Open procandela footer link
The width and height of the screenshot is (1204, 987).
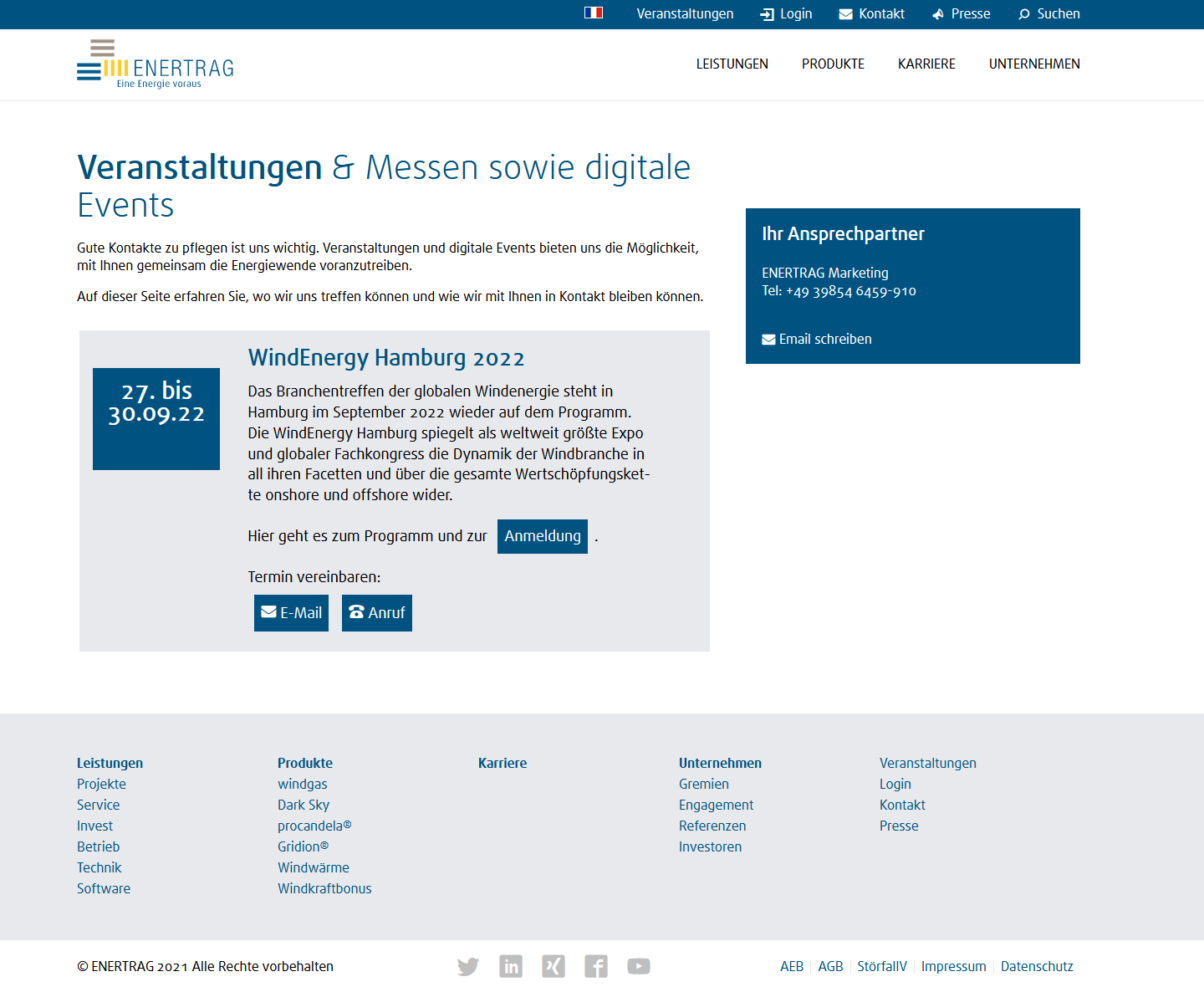(x=314, y=826)
